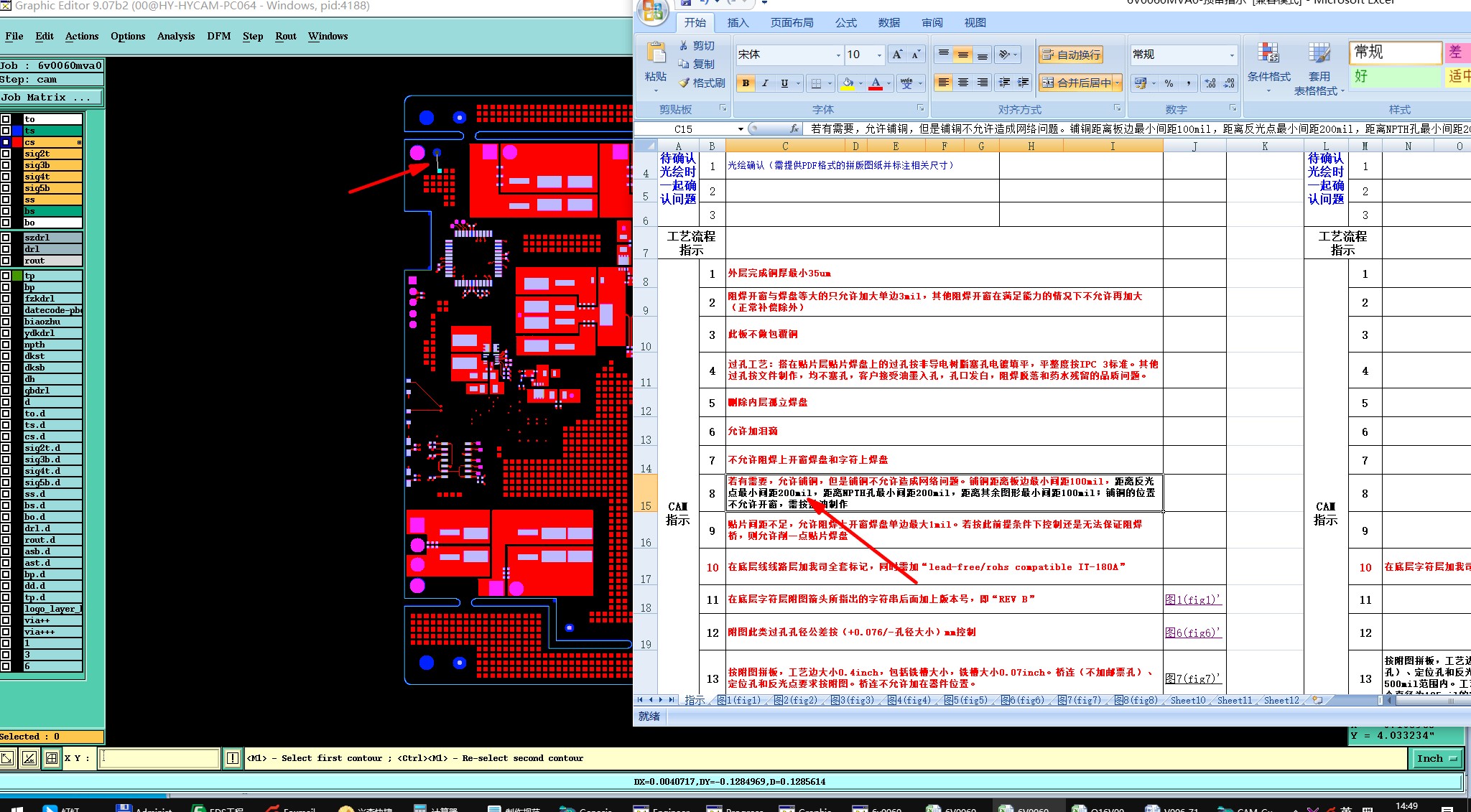Viewport: 1471px width, 812px height.
Task: Tick the drl layer checkbox
Action: pyautogui.click(x=6, y=249)
